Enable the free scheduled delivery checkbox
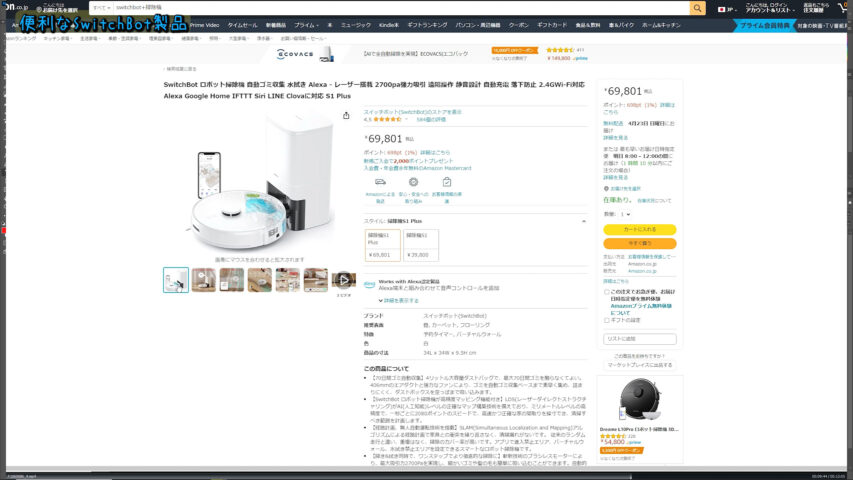This screenshot has width=853, height=480. [x=607, y=292]
